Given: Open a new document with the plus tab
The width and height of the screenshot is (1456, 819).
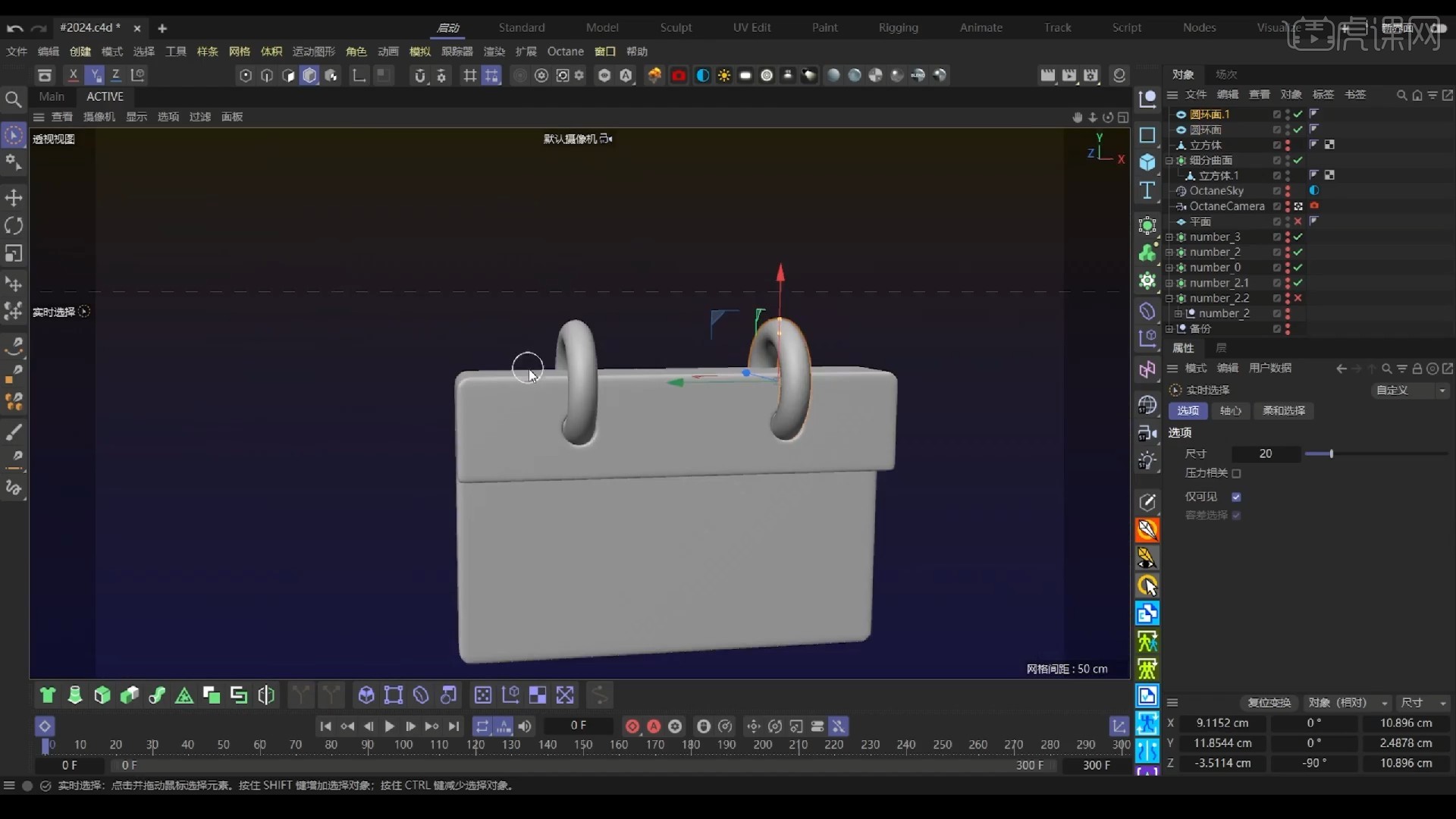Looking at the screenshot, I should (162, 28).
